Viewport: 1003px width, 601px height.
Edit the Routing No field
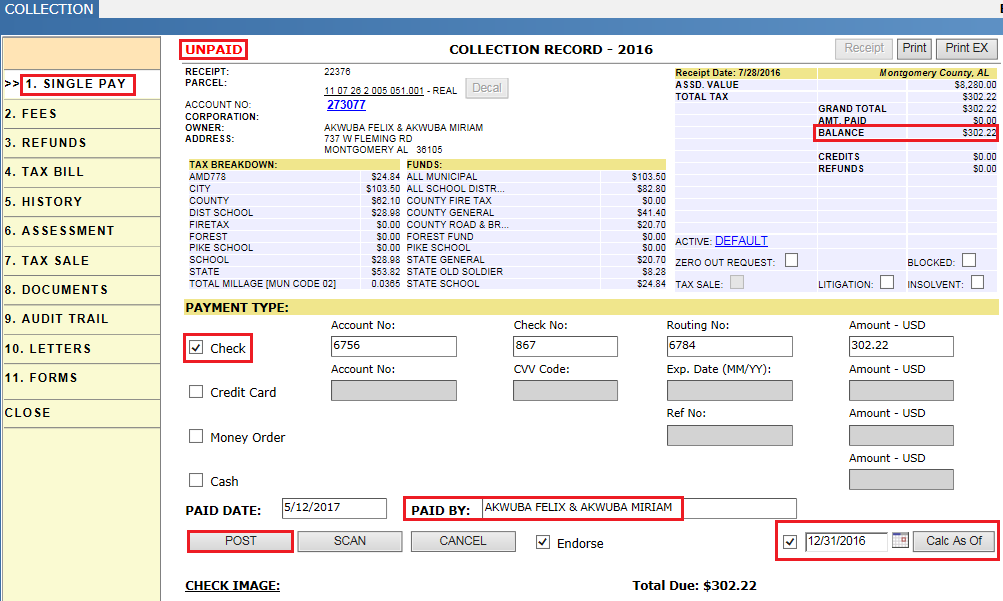(729, 346)
